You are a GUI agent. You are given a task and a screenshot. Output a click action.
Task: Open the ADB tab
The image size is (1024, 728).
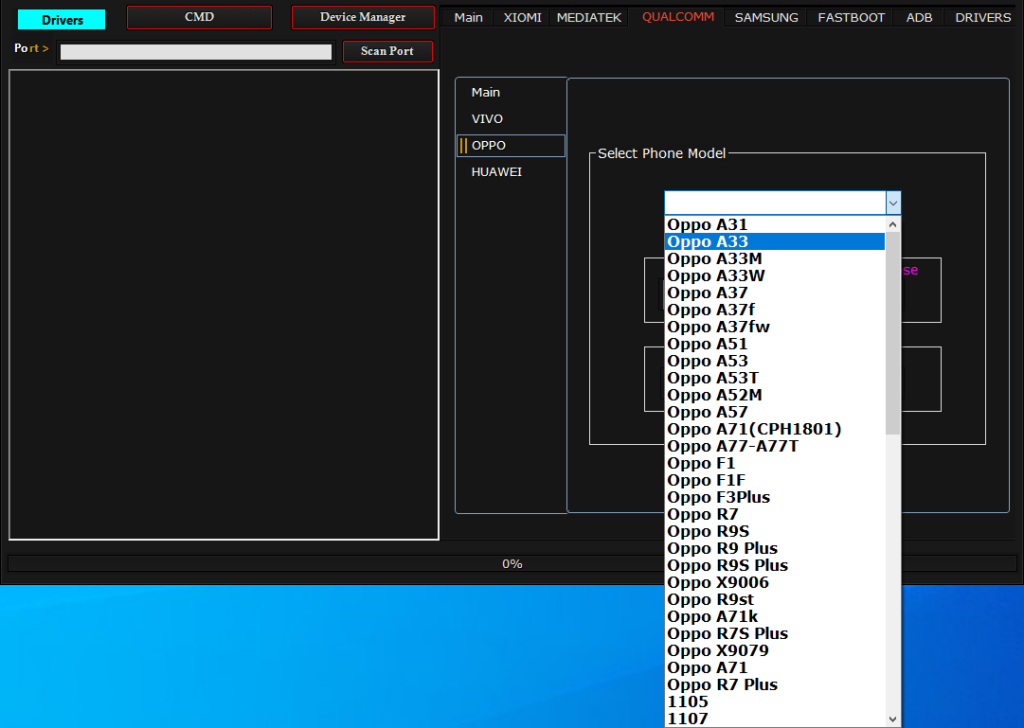(919, 18)
